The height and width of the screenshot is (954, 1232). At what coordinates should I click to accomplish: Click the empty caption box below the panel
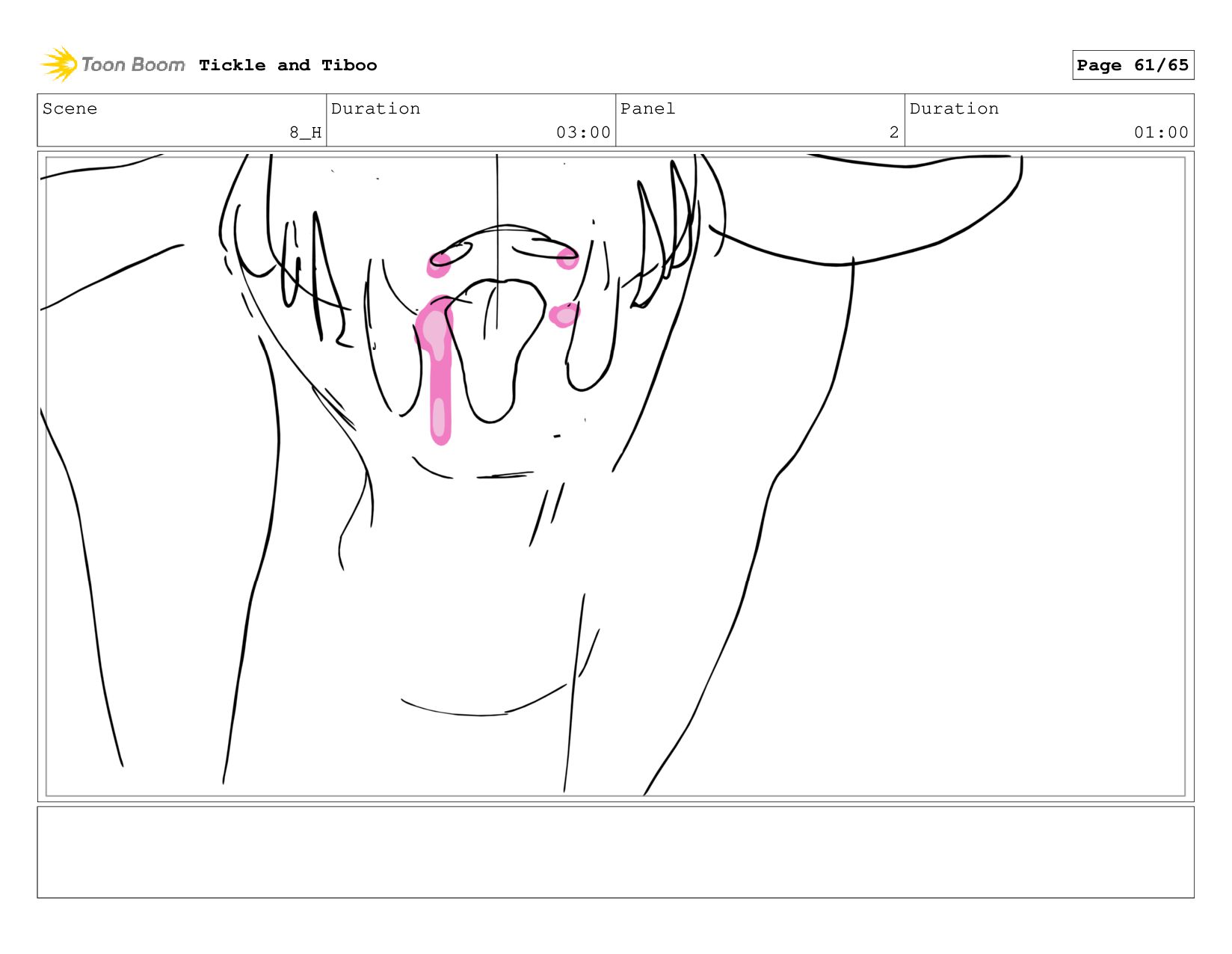coord(615,852)
